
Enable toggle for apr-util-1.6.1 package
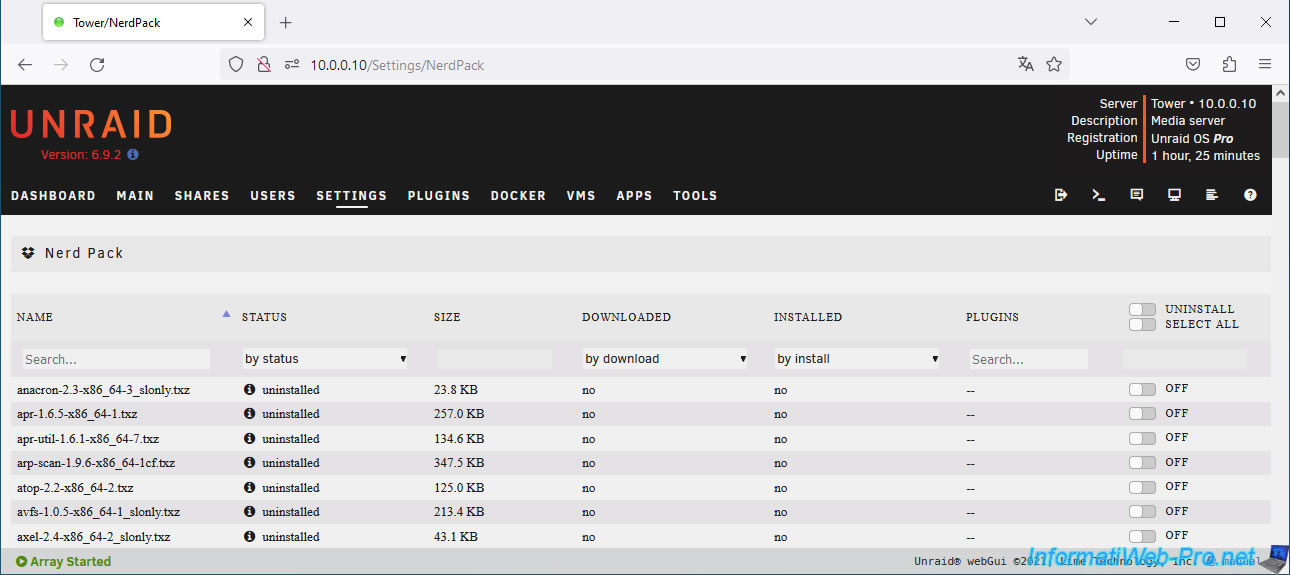[x=1142, y=438]
